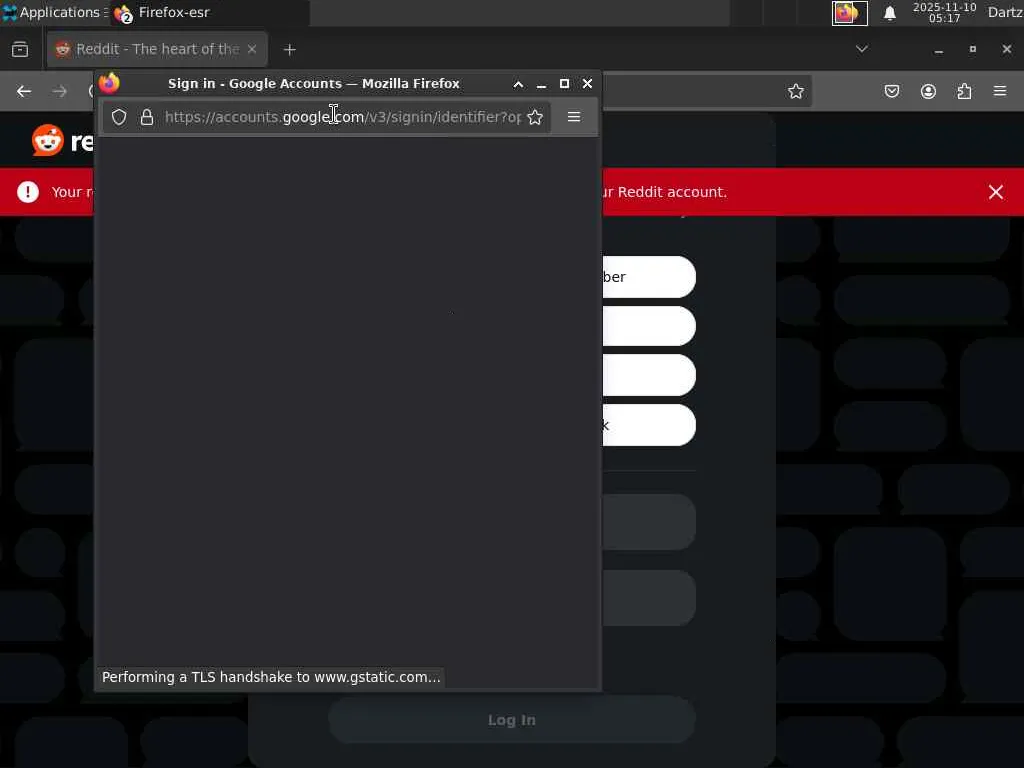Maximize the Google sign-in popup window
The image size is (1024, 768).
pyautogui.click(x=564, y=84)
